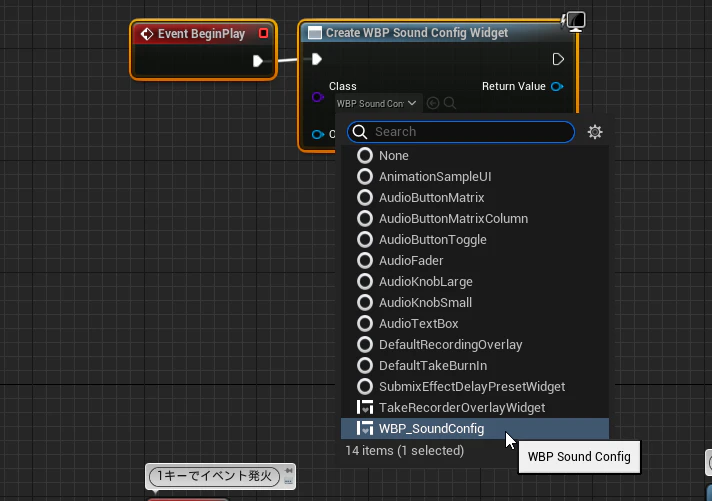Click search magnifier inside Search field
This screenshot has height=501, width=712.
(360, 132)
